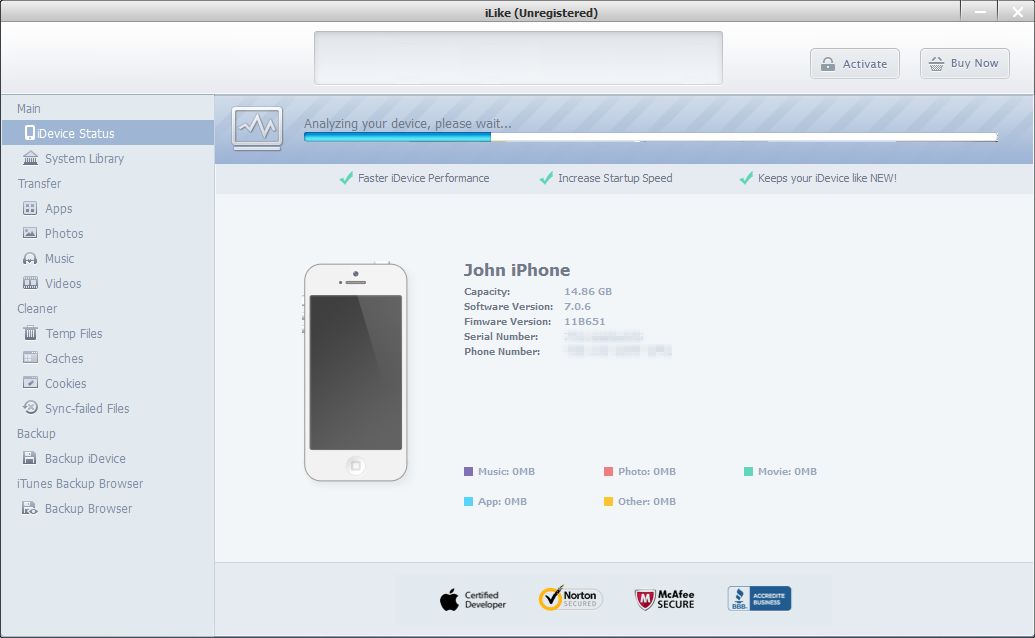
Task: Click the John iPhone device name
Action: click(517, 270)
